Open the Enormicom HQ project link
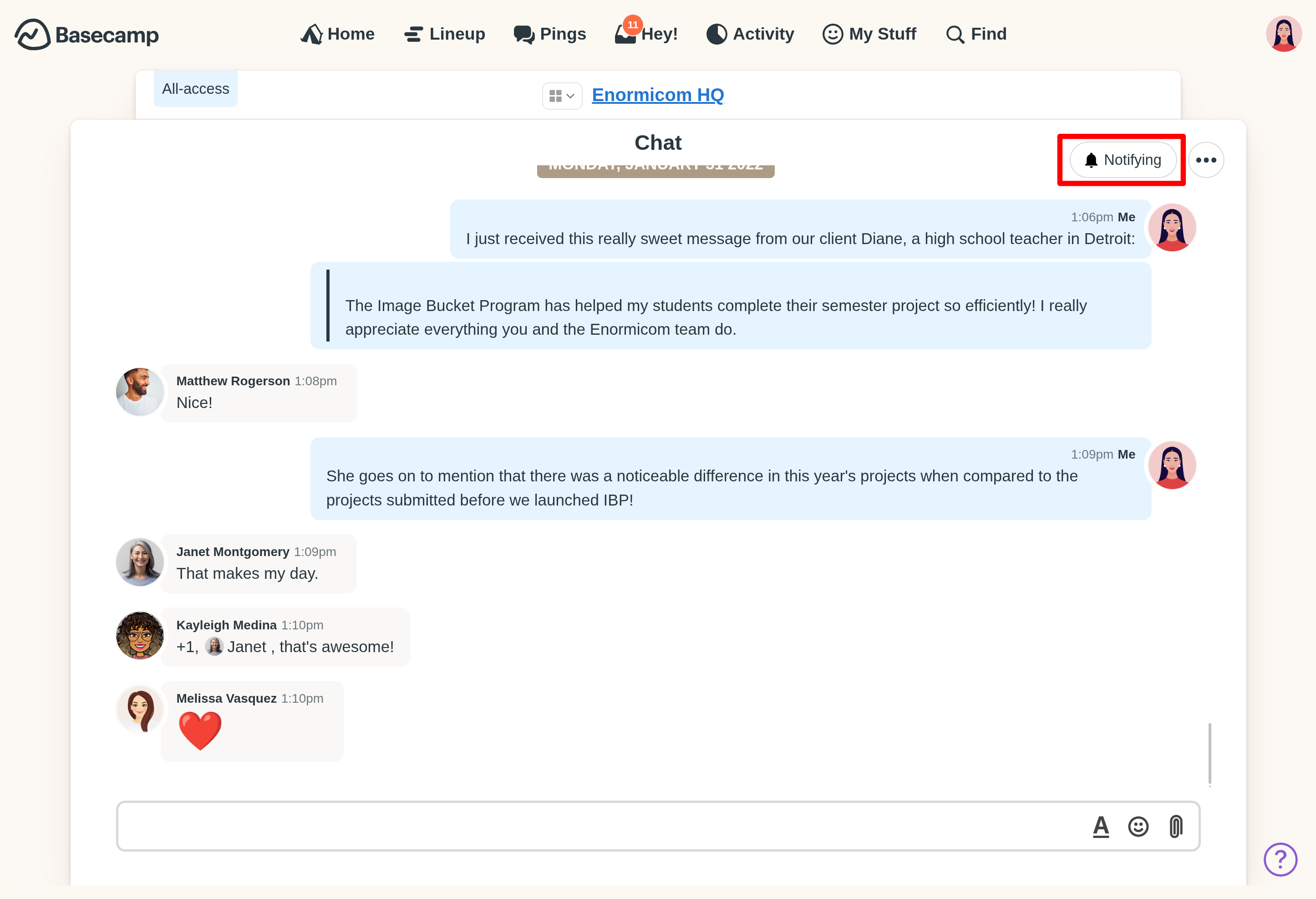The width and height of the screenshot is (1316, 899). pyautogui.click(x=657, y=95)
